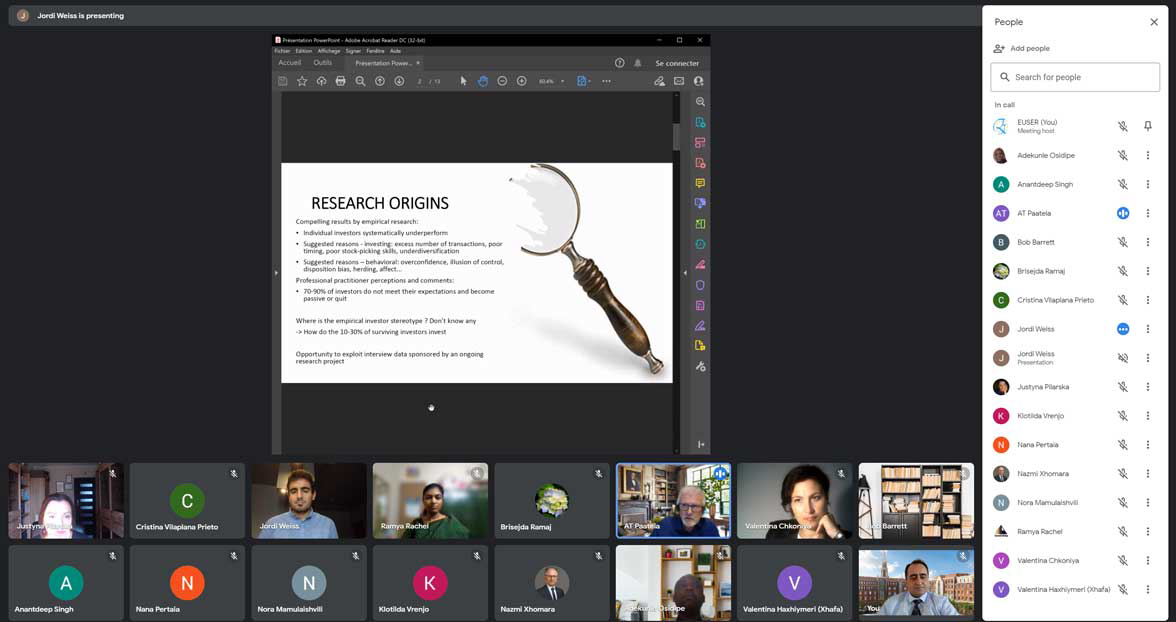Mute Bob Barrett from the people list

coord(1122,242)
